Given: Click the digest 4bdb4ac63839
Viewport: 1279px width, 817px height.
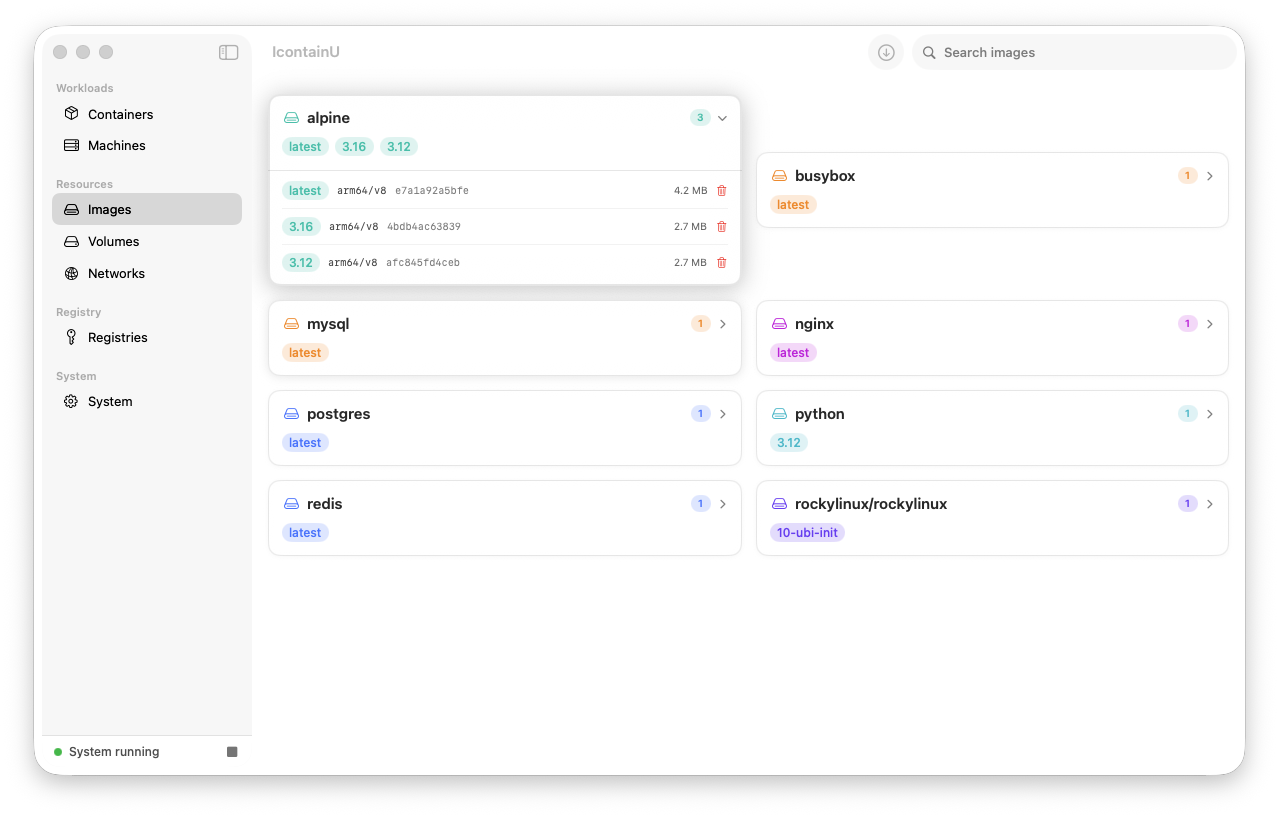Looking at the screenshot, I should point(424,227).
